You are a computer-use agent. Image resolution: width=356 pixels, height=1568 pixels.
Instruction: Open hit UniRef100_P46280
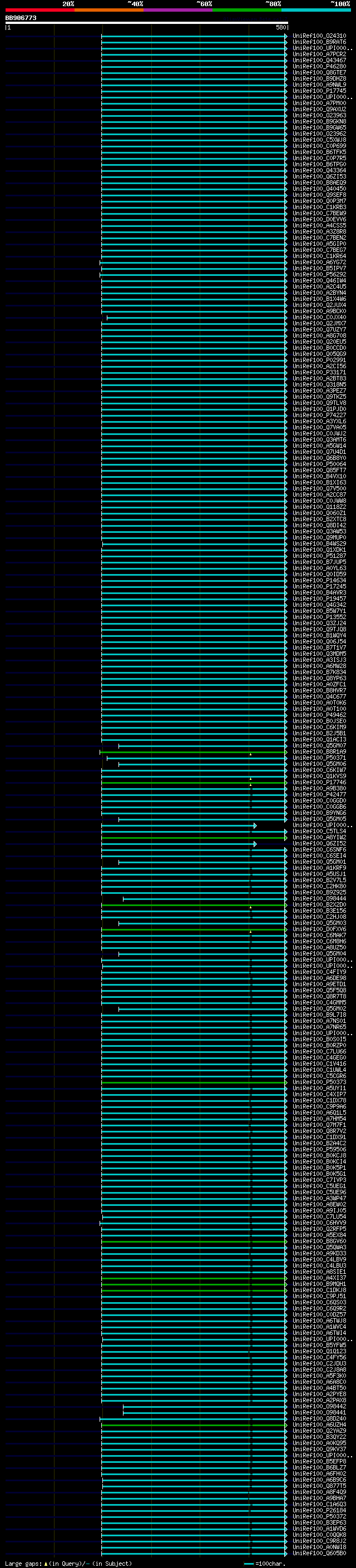[x=319, y=66]
